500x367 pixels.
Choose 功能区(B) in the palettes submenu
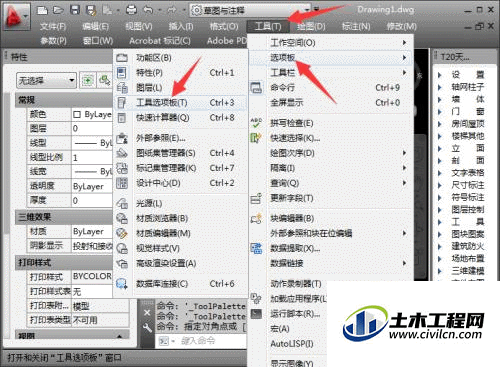point(181,58)
